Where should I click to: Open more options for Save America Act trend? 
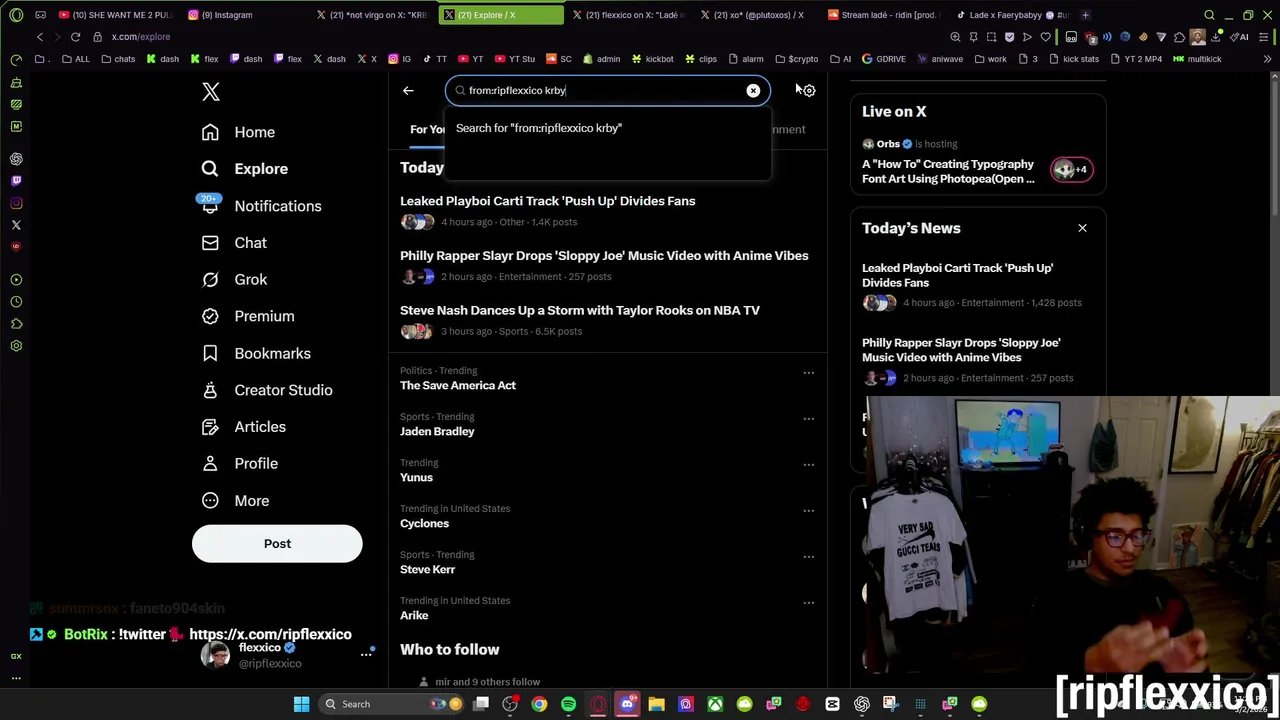(x=808, y=373)
